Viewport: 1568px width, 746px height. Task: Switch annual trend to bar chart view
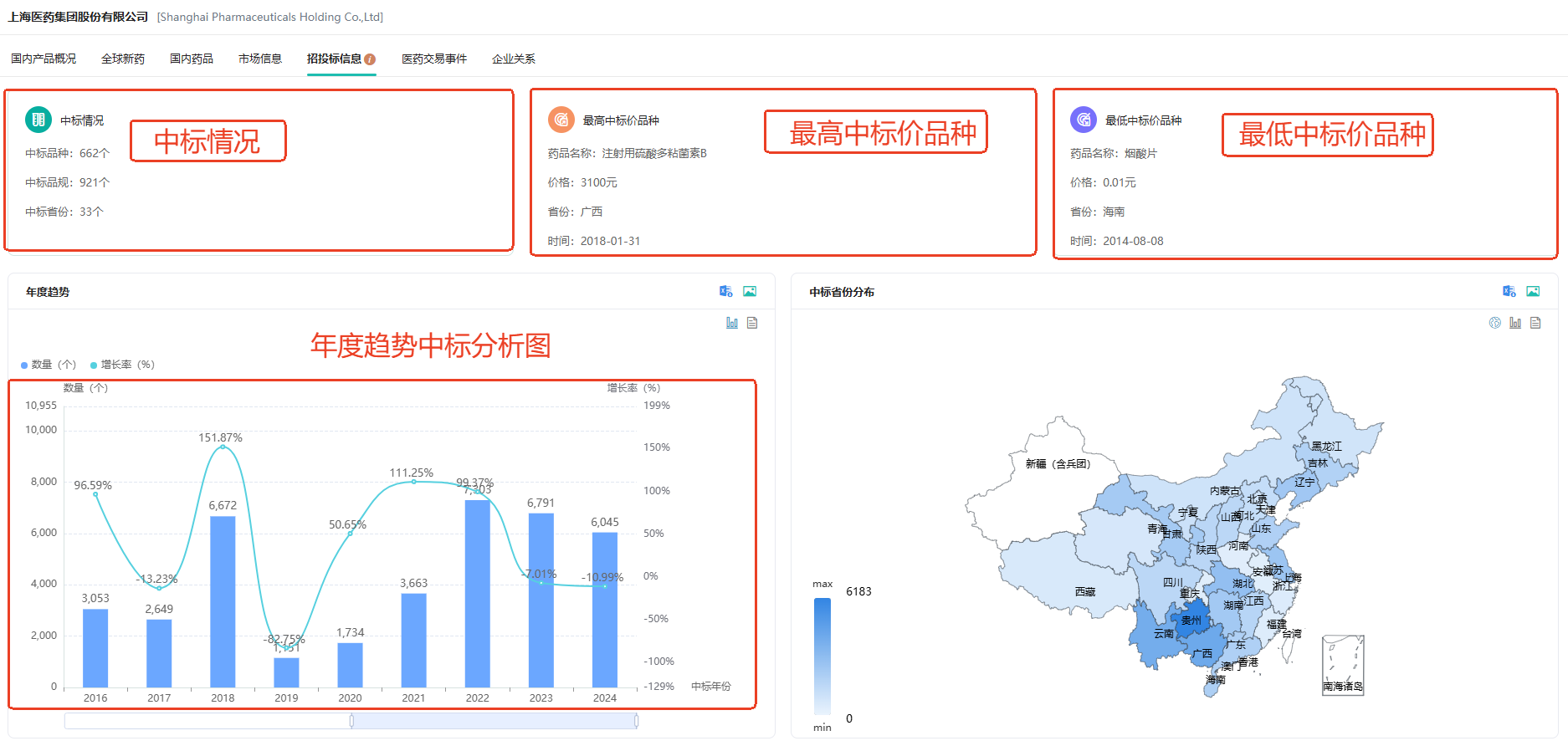732,323
